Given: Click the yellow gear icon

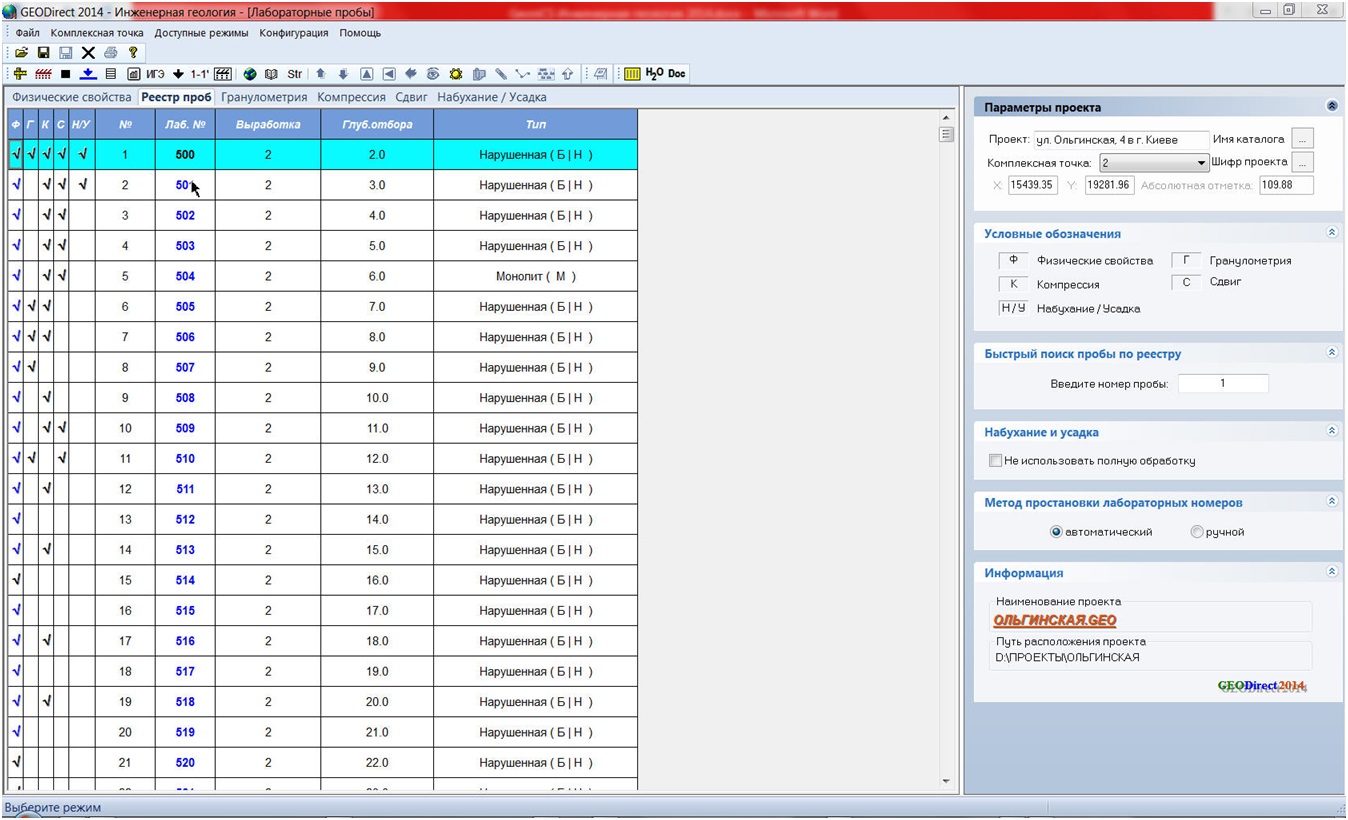Looking at the screenshot, I should tap(456, 74).
